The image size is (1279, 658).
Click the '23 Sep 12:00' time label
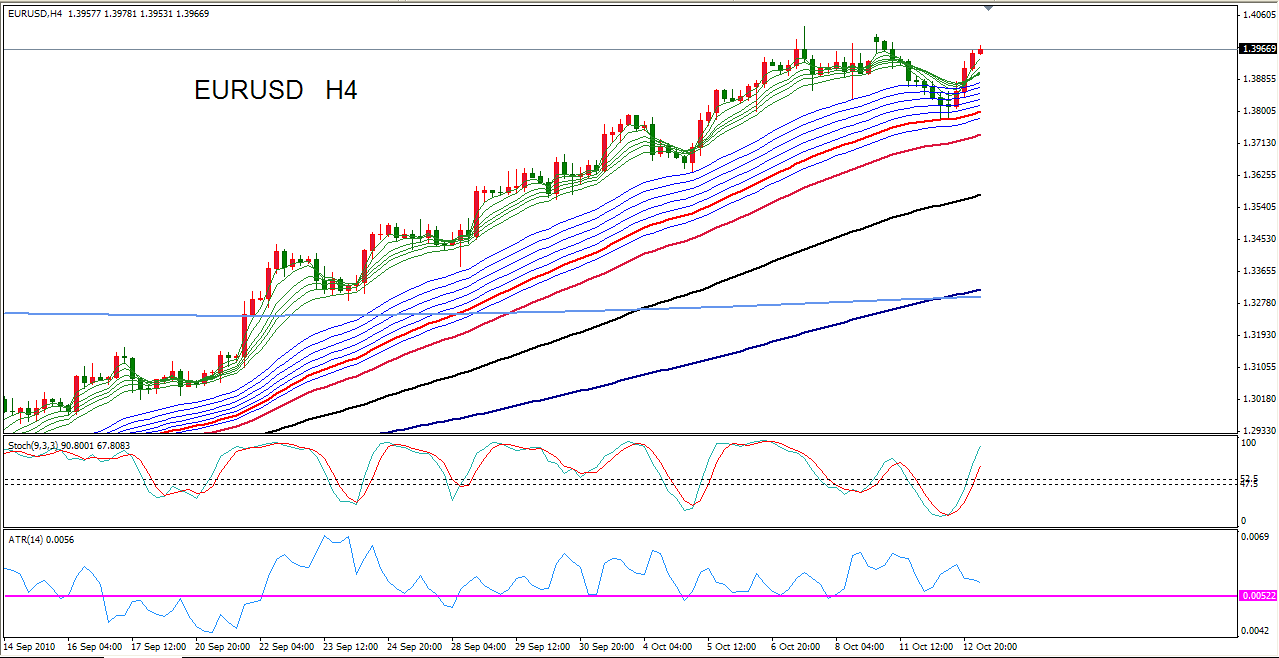(351, 647)
